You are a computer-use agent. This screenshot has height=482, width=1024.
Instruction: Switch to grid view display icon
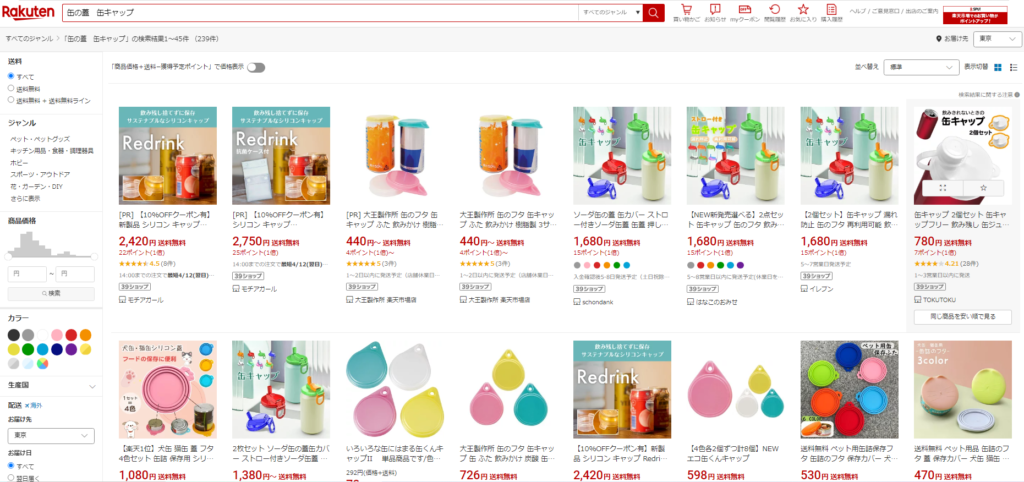click(x=998, y=67)
